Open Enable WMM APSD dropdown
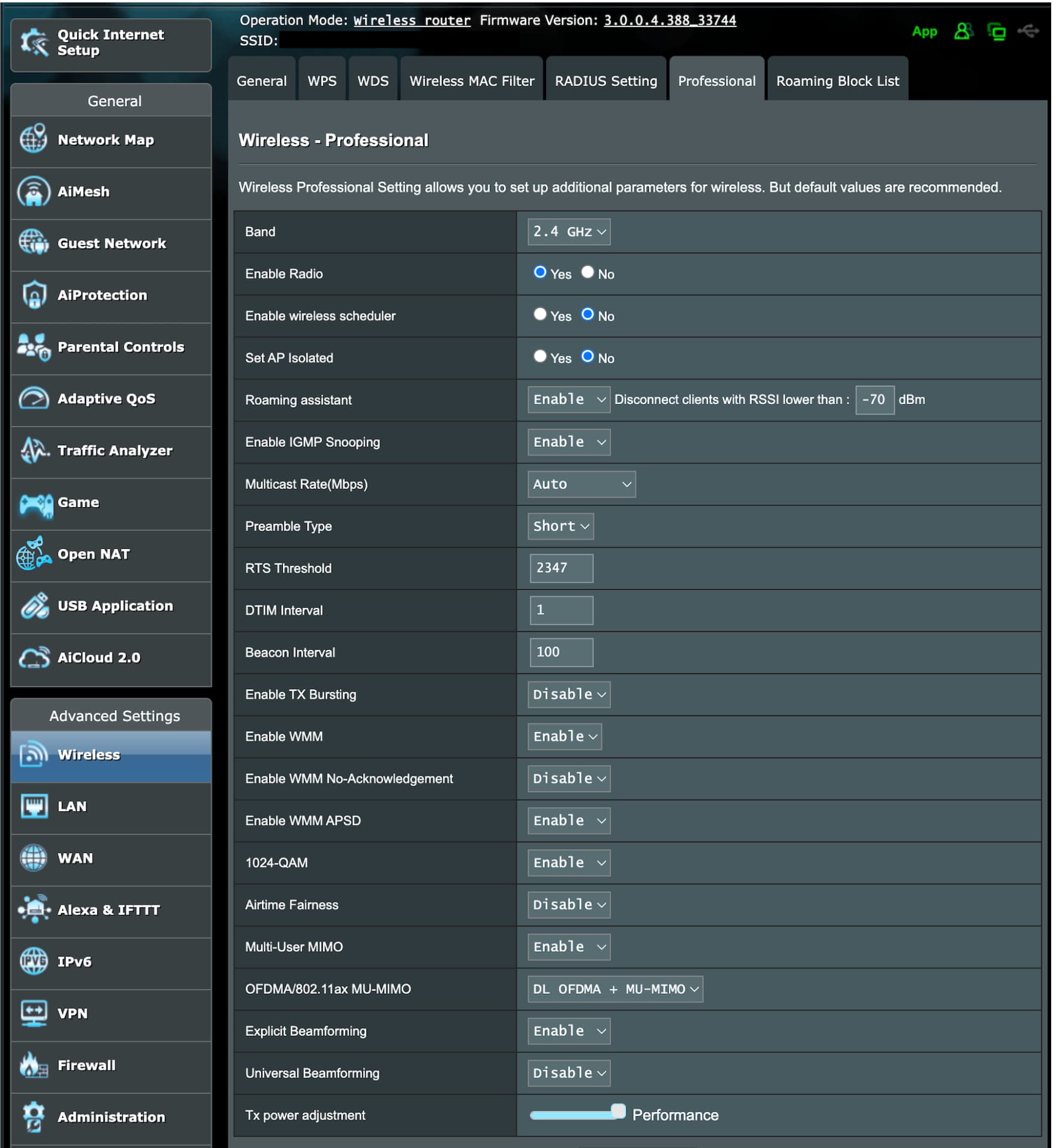Viewport: 1056px width, 1148px height. [x=569, y=821]
